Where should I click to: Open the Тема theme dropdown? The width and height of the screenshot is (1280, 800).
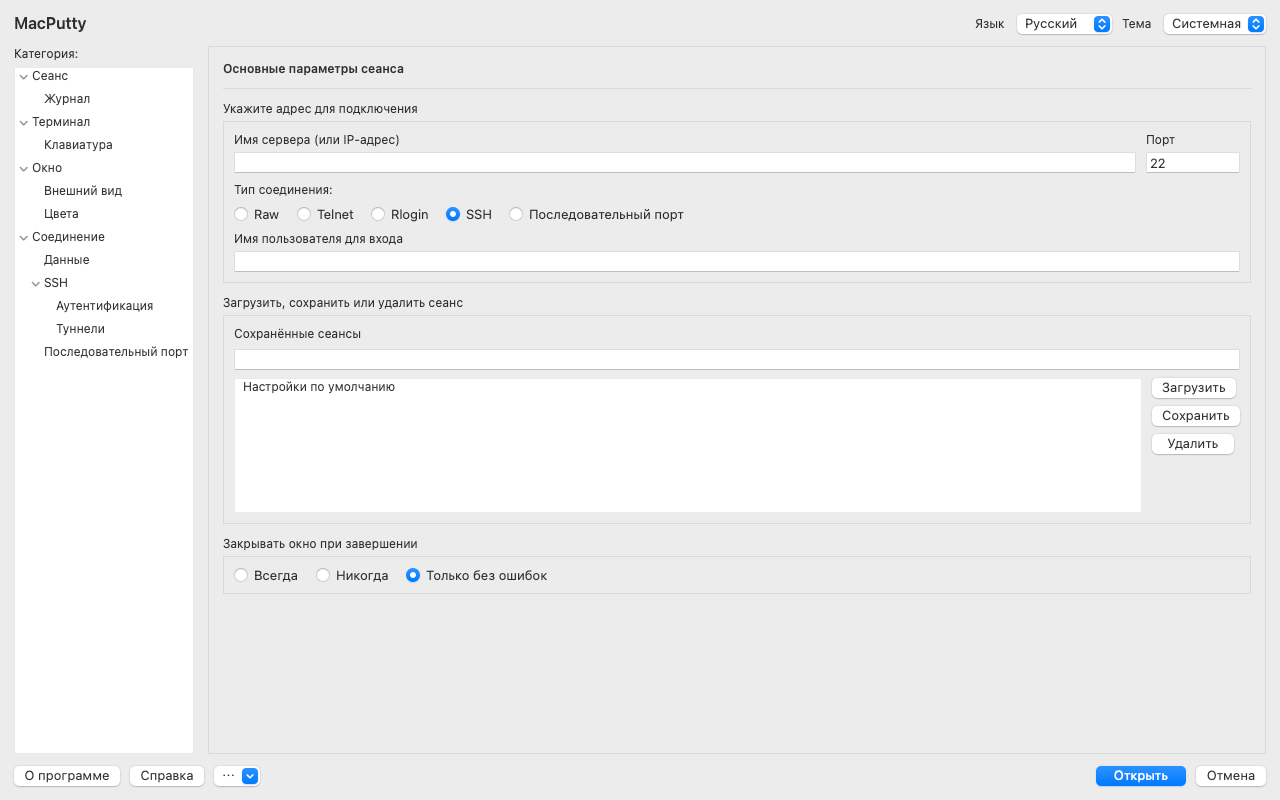point(1215,24)
